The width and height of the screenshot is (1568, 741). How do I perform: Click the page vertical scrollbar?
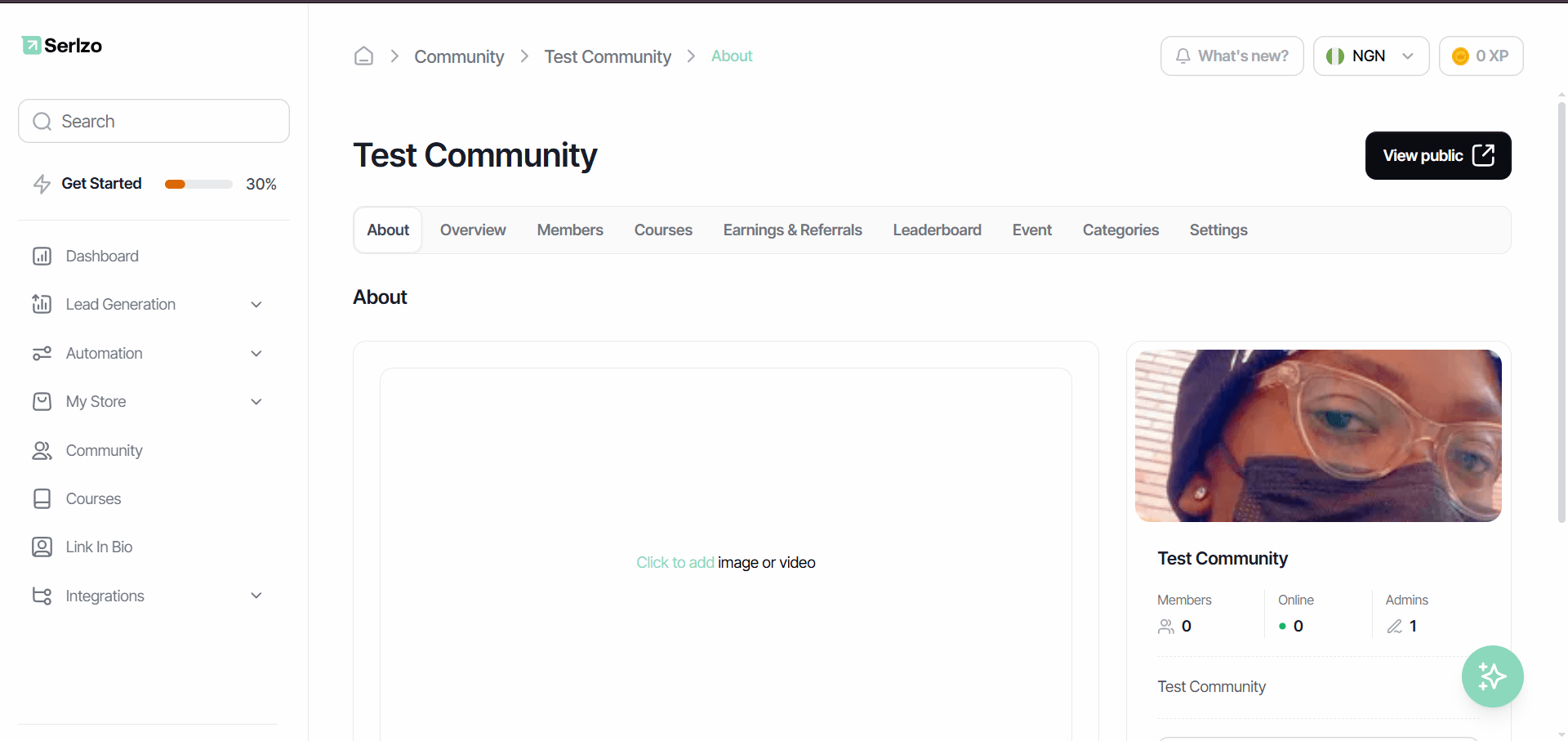[x=1561, y=310]
